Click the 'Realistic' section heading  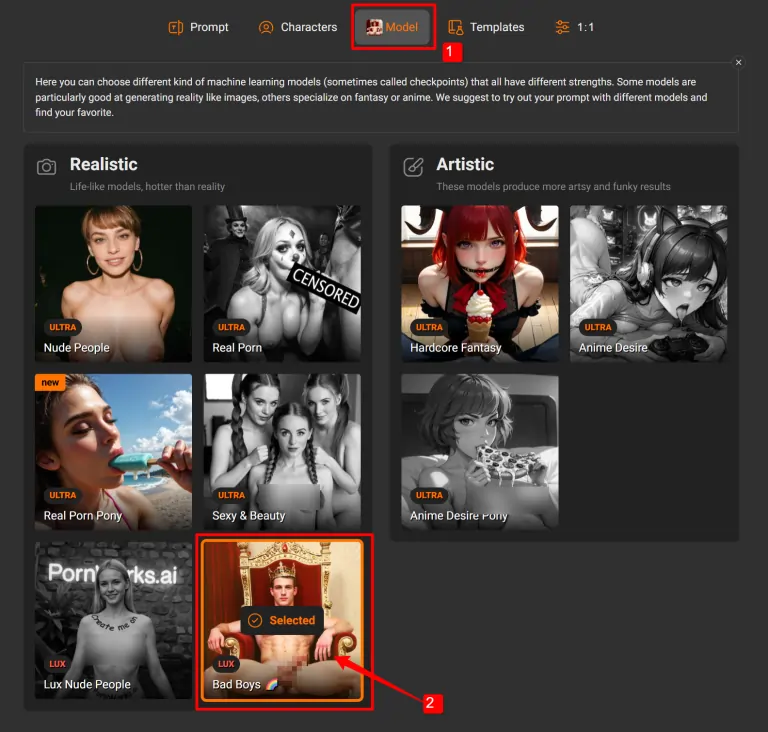103,164
